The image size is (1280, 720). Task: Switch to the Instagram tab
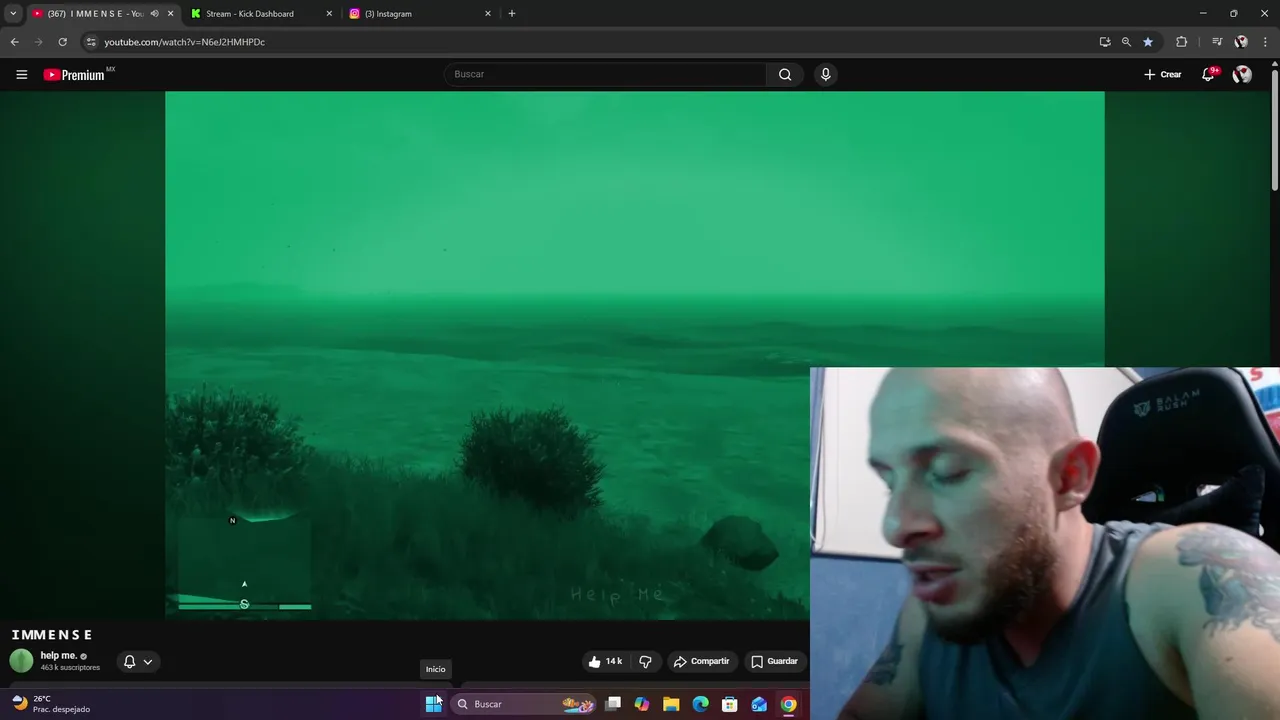pyautogui.click(x=388, y=14)
